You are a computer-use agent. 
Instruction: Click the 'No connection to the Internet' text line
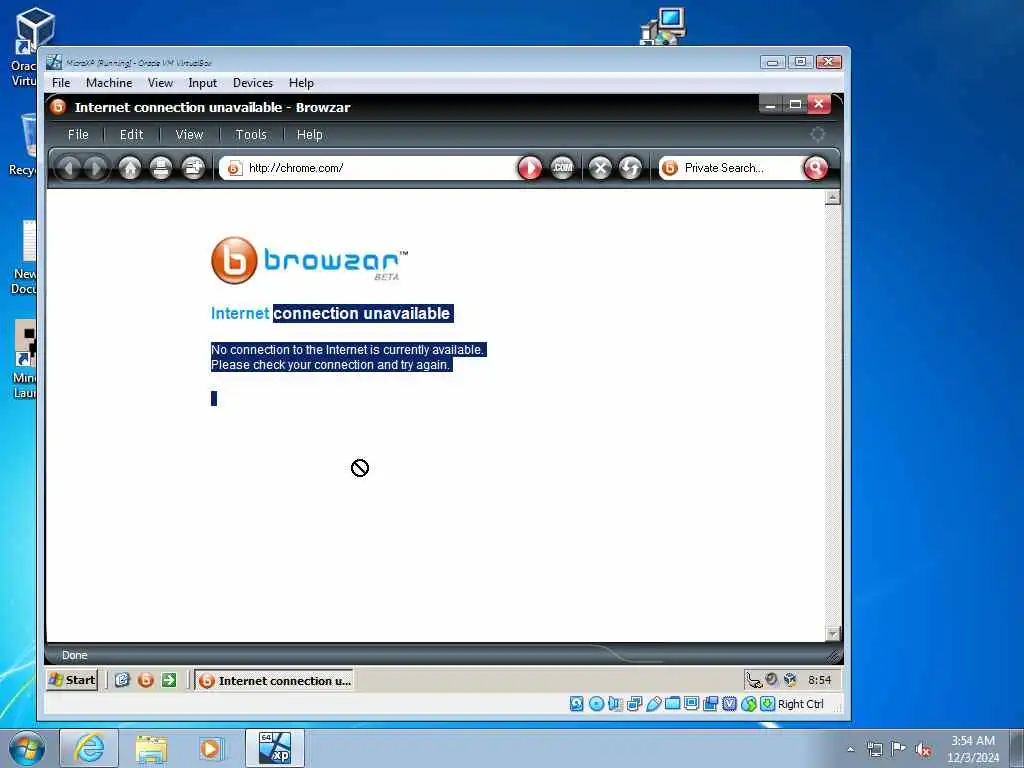point(347,350)
